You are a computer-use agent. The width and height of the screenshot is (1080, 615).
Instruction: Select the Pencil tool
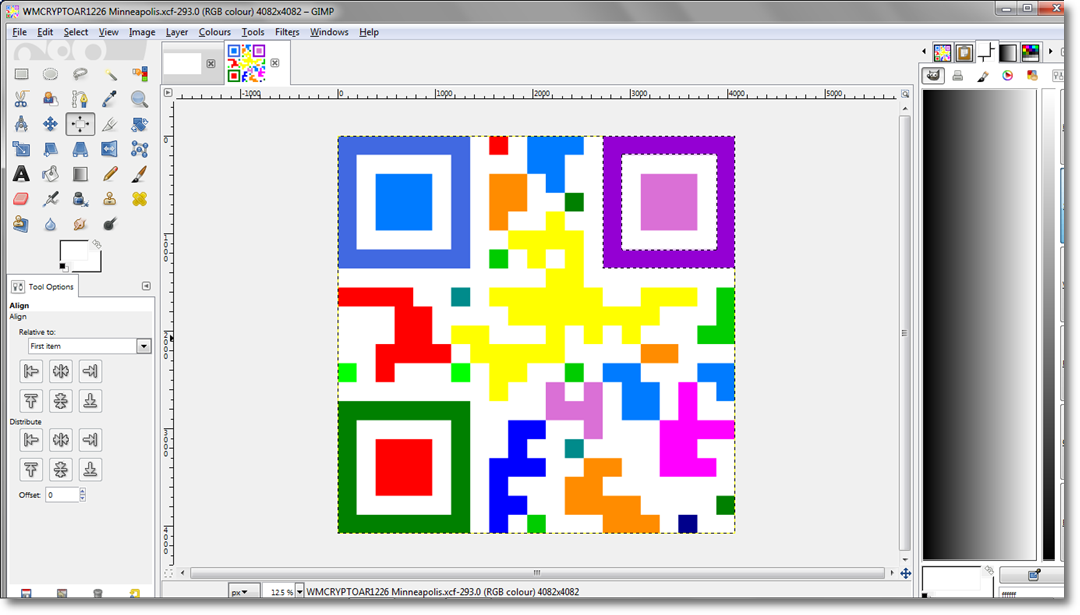tap(110, 174)
